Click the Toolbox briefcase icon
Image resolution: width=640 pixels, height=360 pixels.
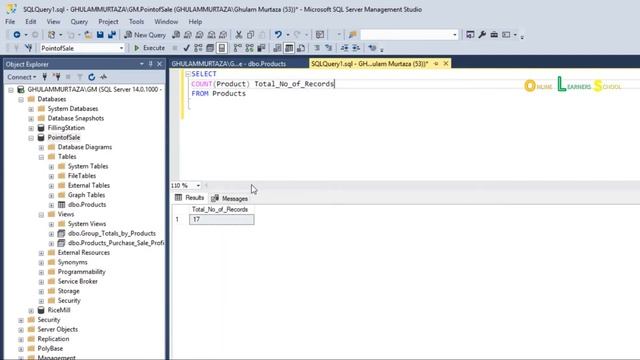tap(494, 35)
